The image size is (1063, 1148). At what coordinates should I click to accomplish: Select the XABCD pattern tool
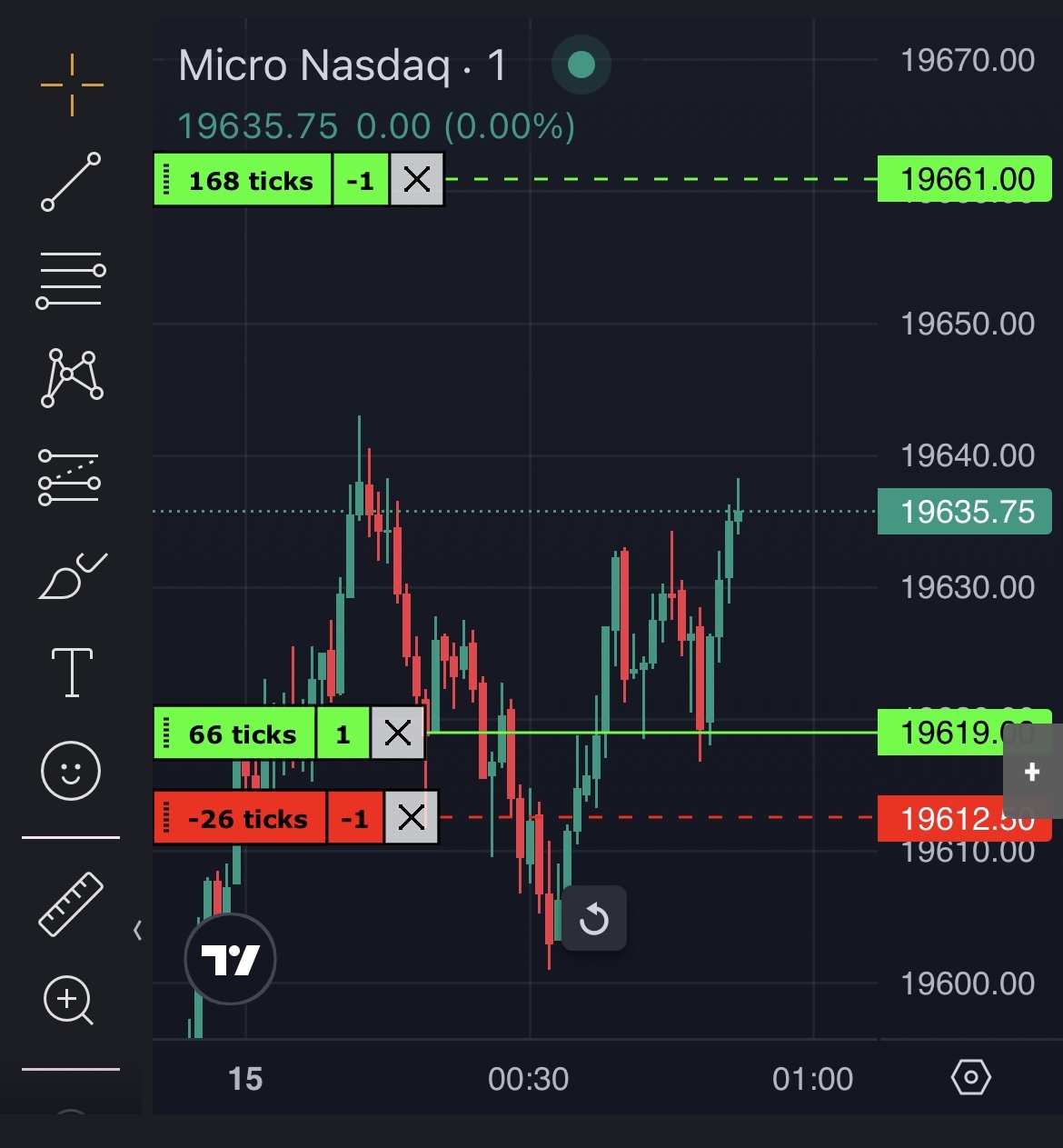point(72,377)
